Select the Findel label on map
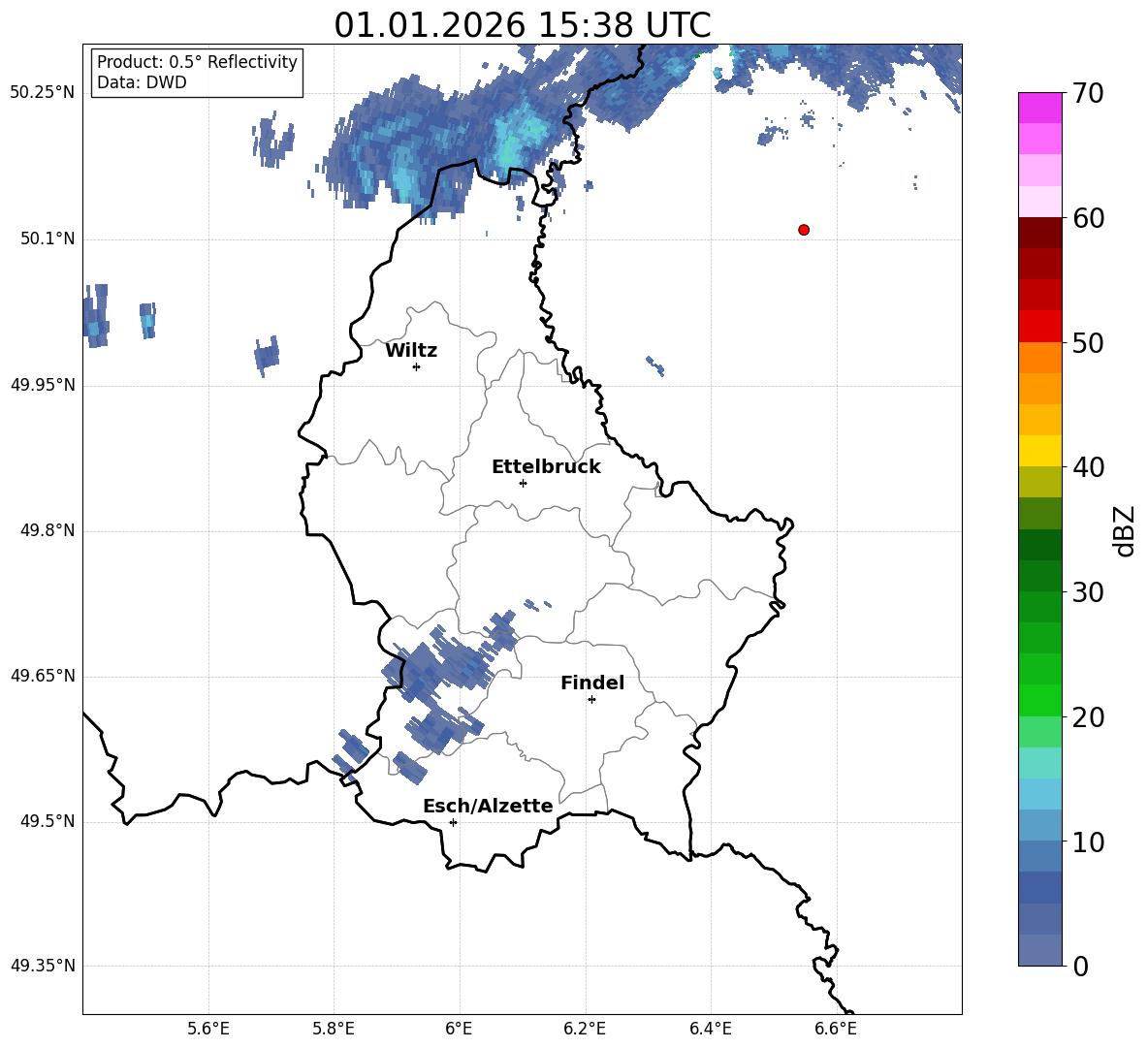 tap(592, 683)
